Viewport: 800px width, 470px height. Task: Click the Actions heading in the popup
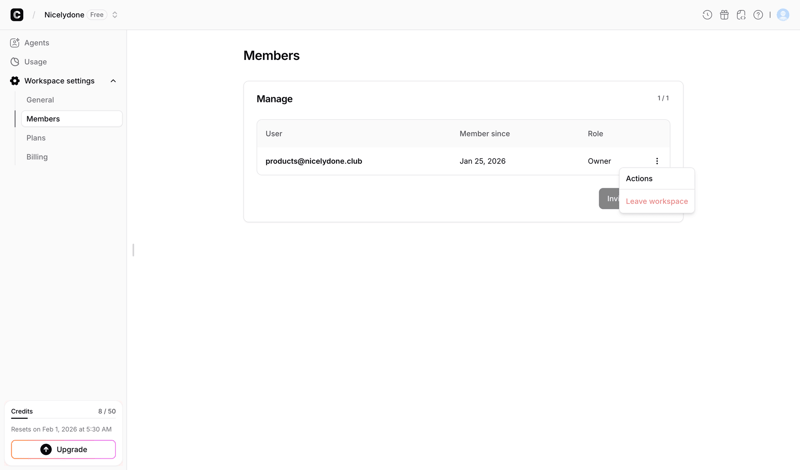pyautogui.click(x=639, y=179)
